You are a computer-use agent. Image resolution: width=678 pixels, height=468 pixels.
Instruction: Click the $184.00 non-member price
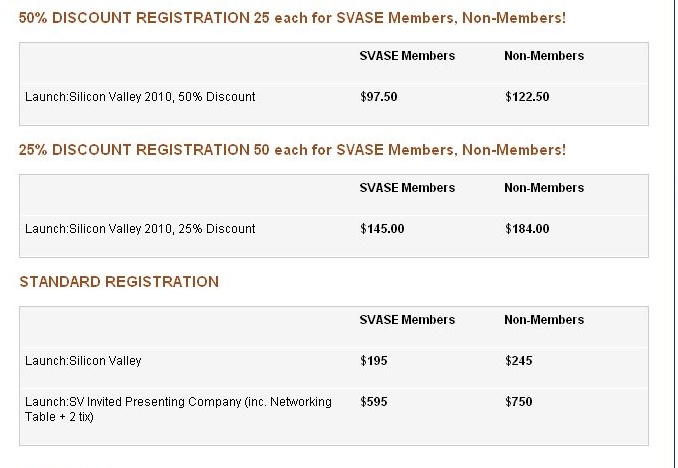[x=527, y=229]
